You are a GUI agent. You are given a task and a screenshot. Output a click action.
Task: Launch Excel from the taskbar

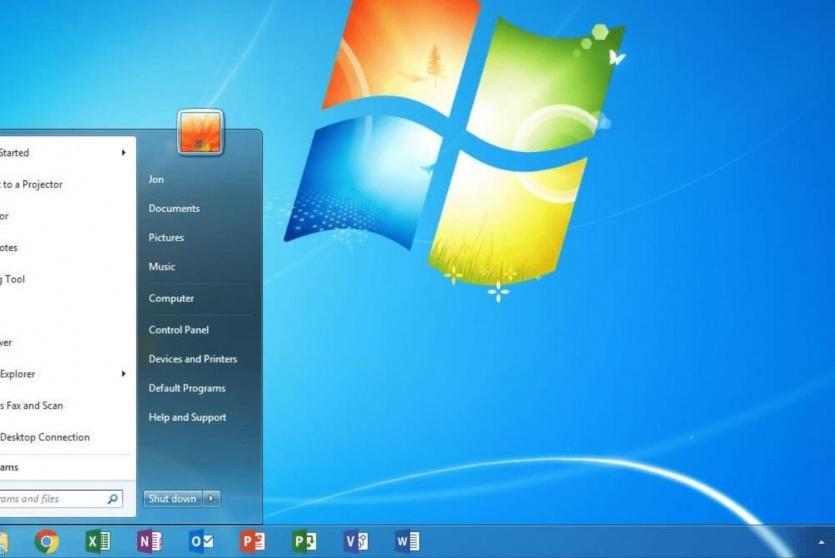tap(98, 542)
